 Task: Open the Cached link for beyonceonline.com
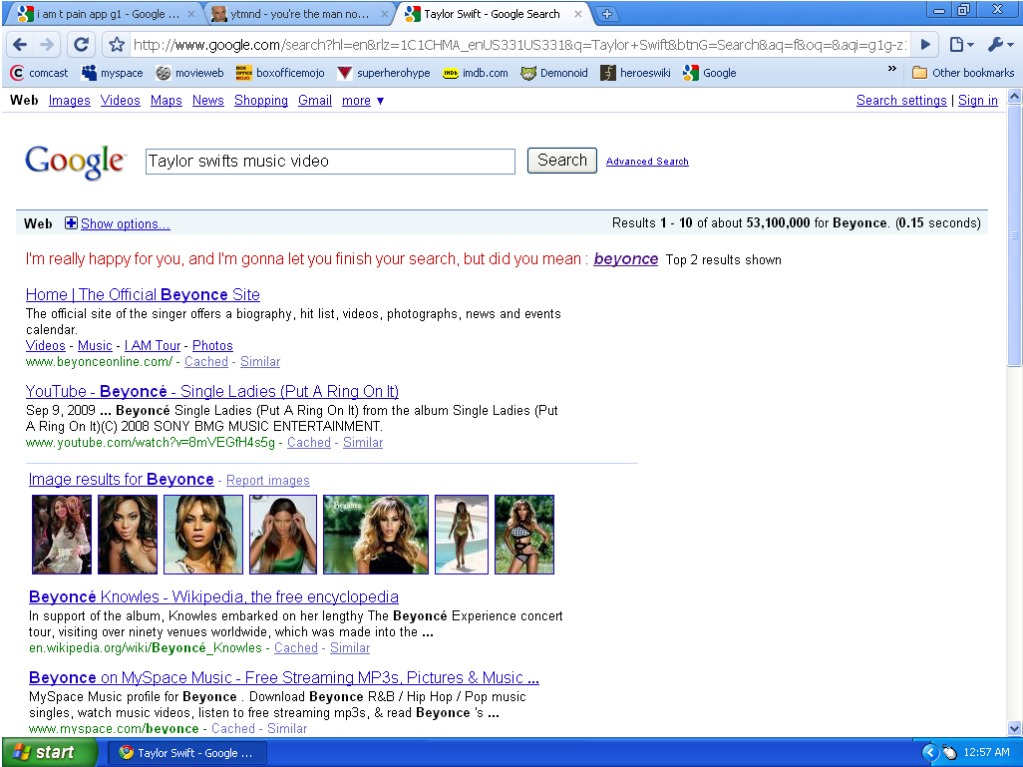tap(206, 361)
